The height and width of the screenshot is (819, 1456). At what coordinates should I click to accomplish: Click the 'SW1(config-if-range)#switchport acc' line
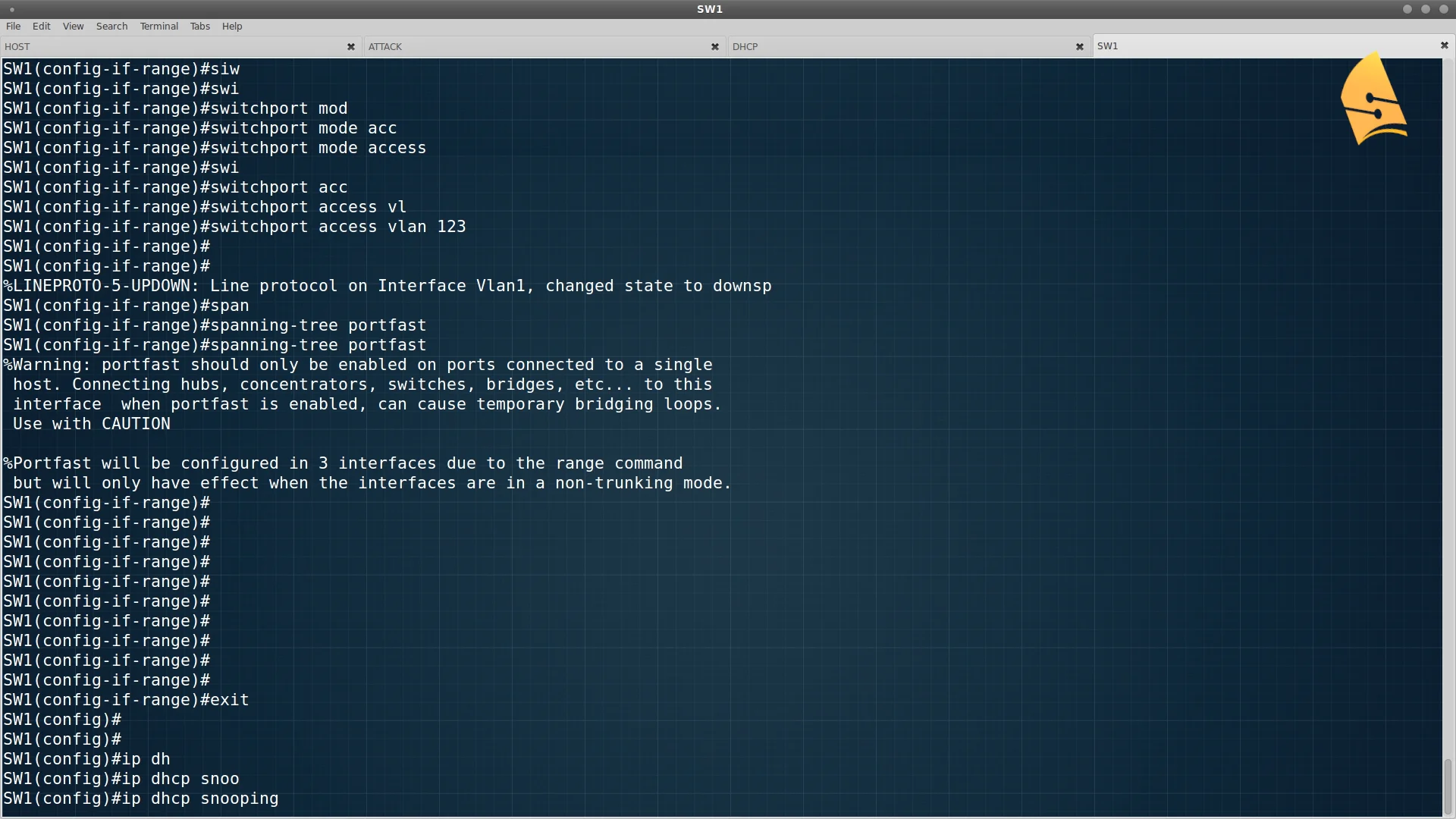click(175, 187)
